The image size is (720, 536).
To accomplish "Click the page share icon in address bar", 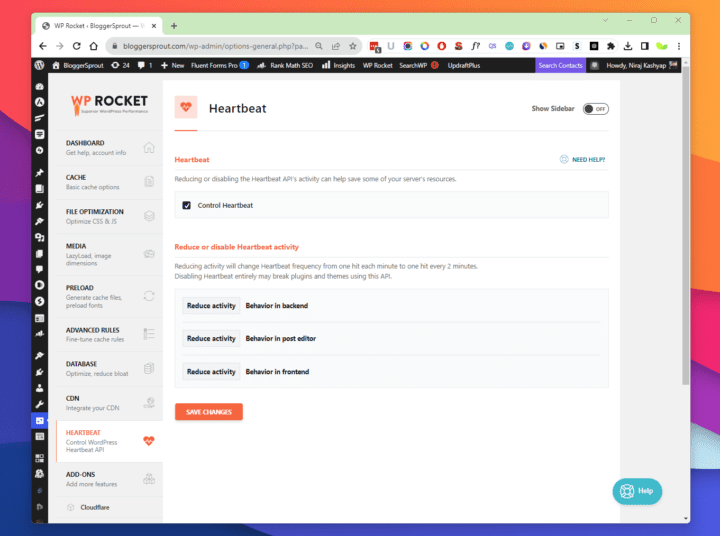I will pos(336,46).
